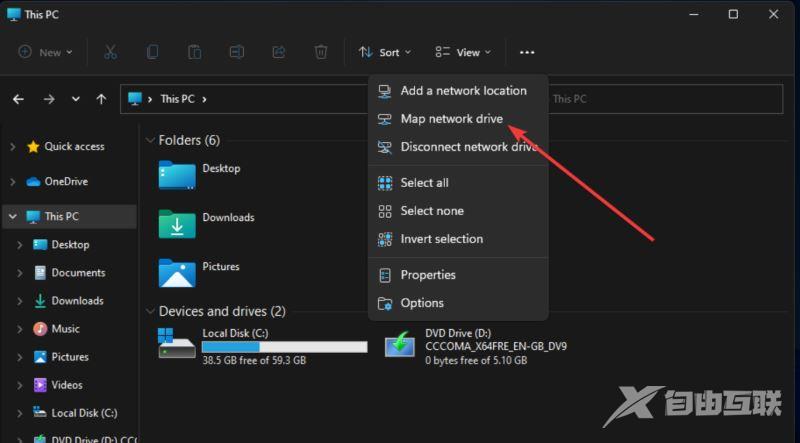Click the Share icon in toolbar

279,52
